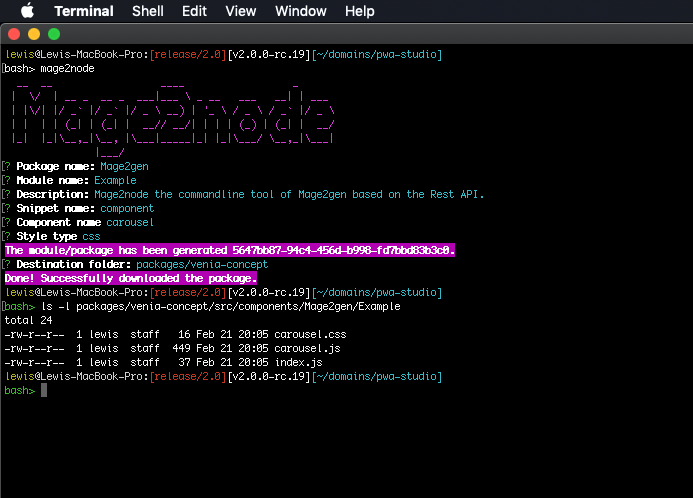Open the Window menu
693x498 pixels.
coord(301,11)
